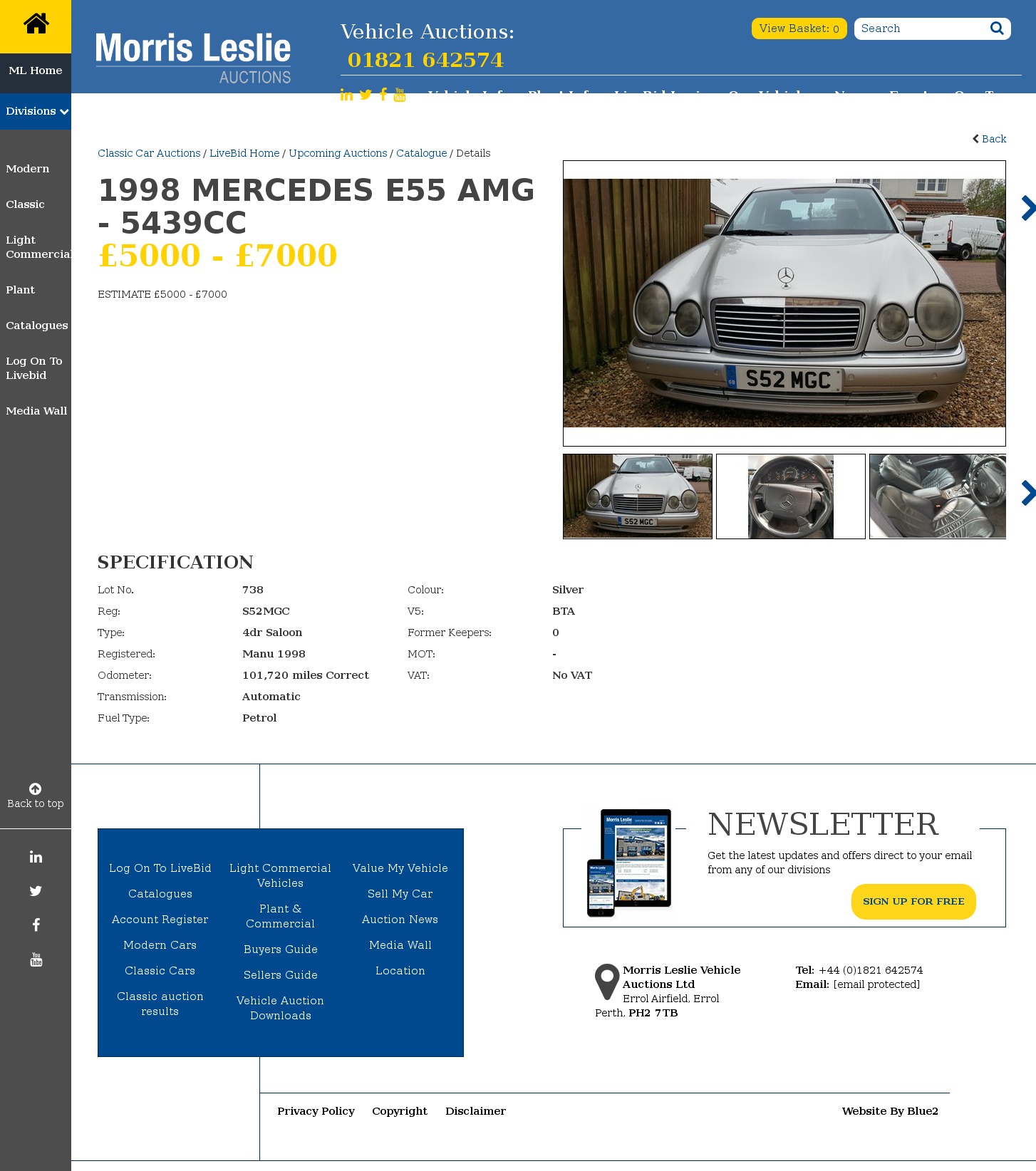Expand the Divisions dropdown
This screenshot has height=1171, width=1036.
[36, 111]
